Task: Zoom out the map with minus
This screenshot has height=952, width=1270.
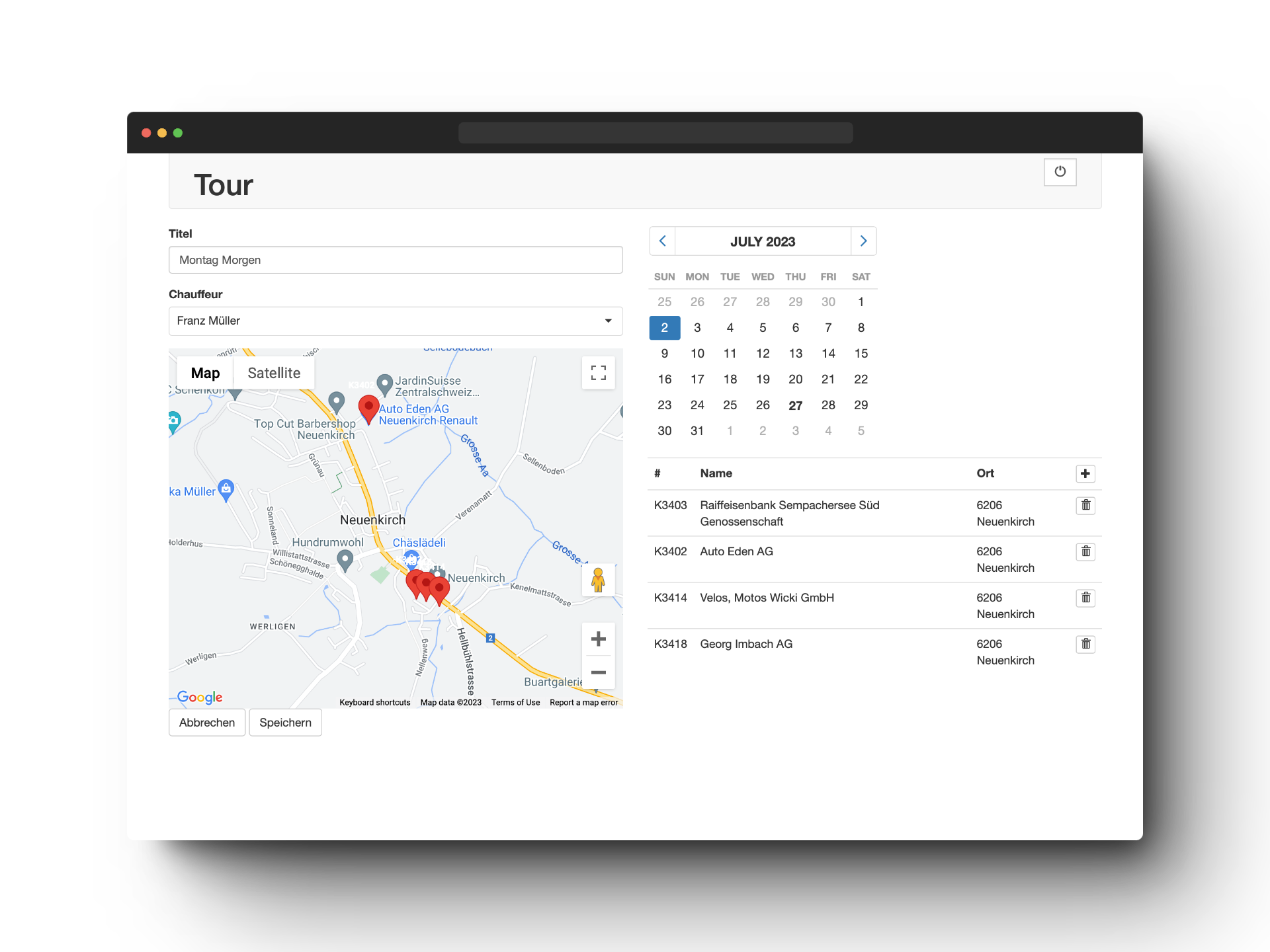Action: coord(598,672)
